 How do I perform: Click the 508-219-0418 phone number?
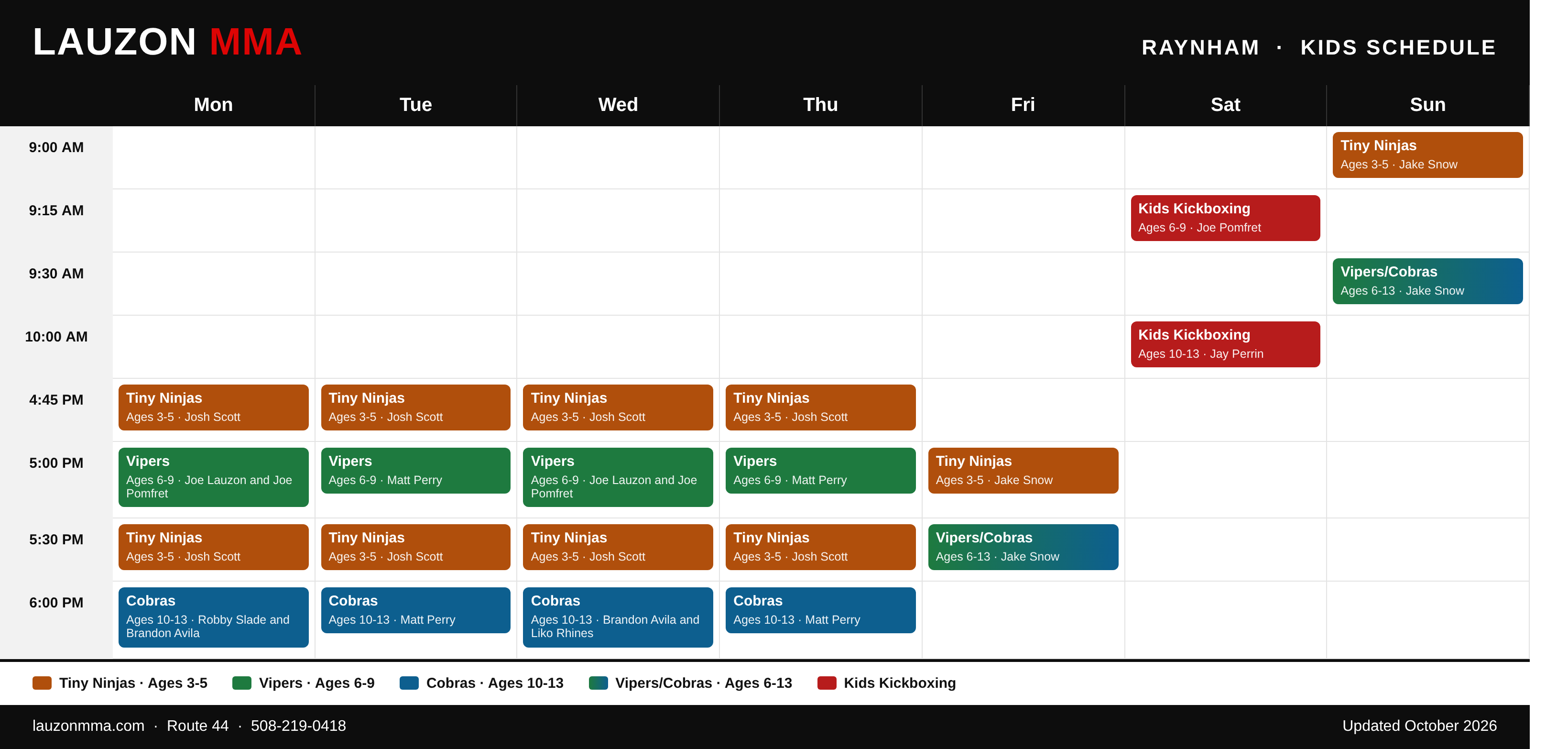point(298,726)
